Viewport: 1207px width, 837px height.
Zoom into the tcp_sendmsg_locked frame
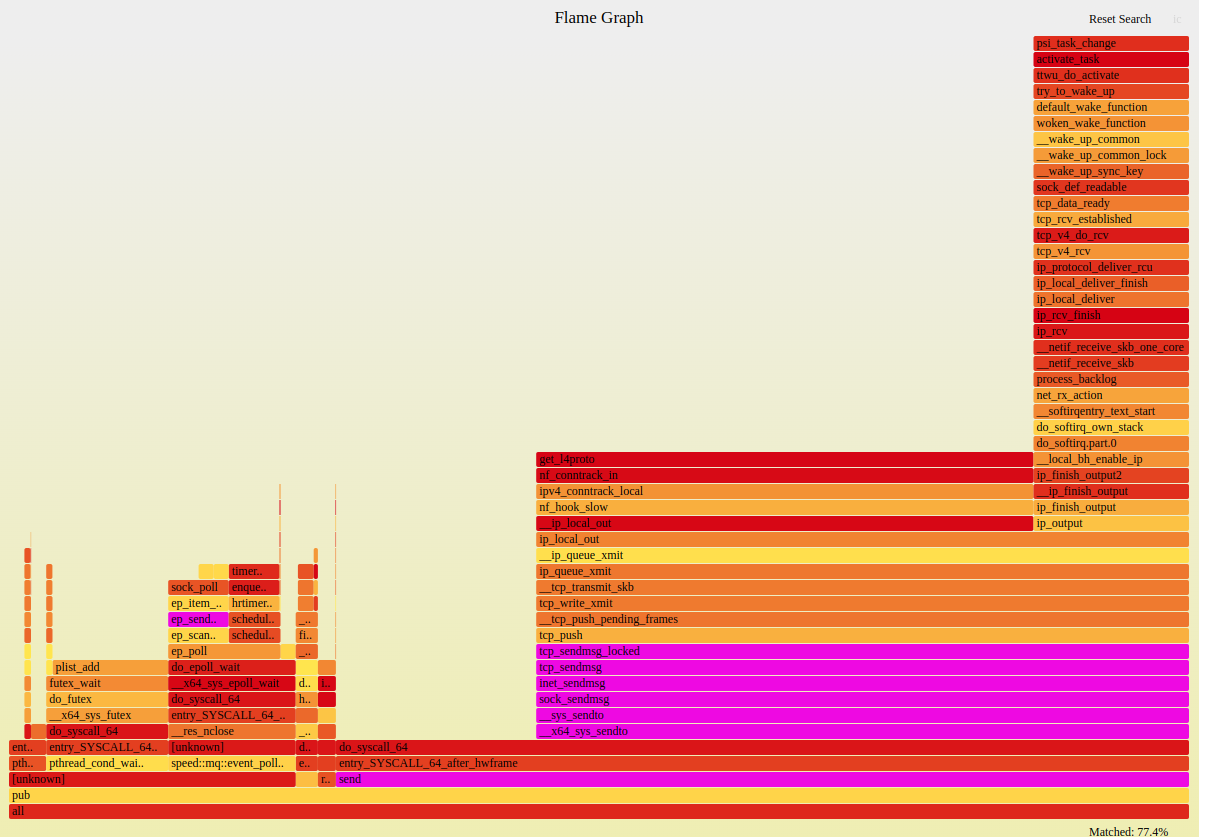(x=860, y=651)
